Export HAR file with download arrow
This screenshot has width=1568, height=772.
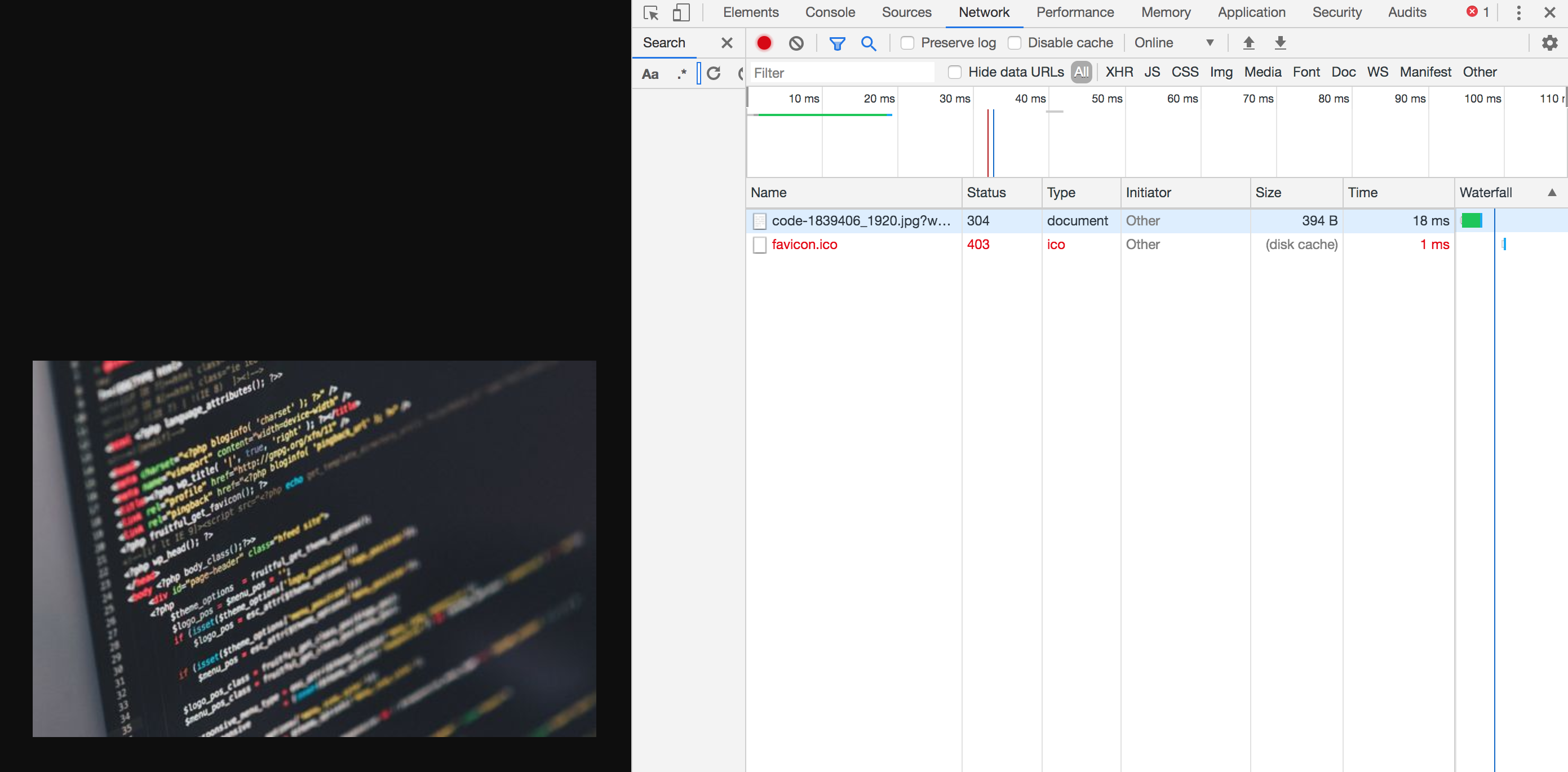coord(1280,43)
